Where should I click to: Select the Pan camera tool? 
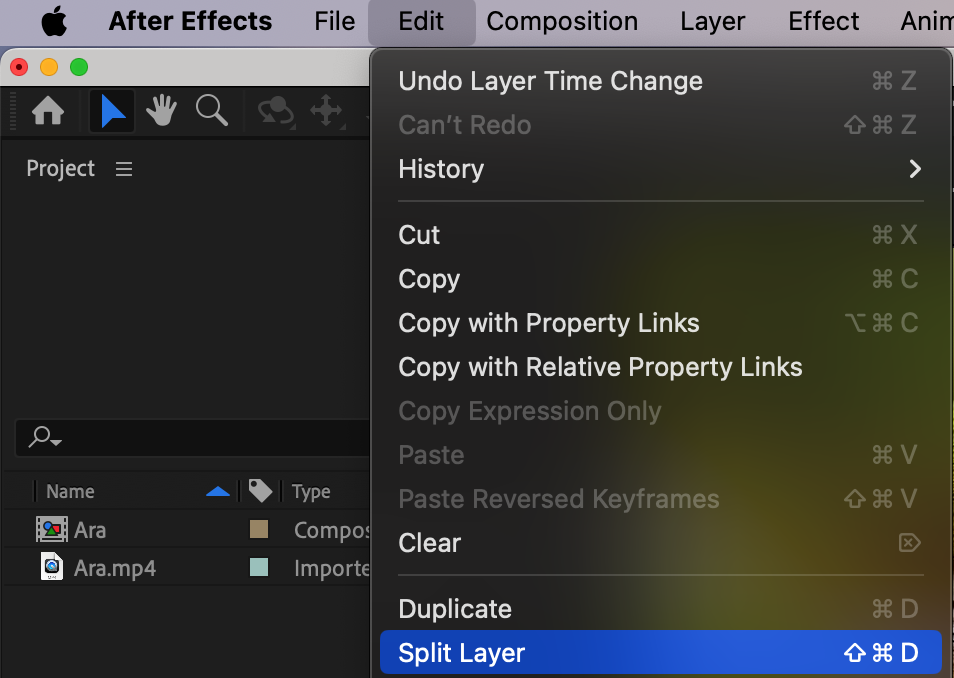(326, 111)
